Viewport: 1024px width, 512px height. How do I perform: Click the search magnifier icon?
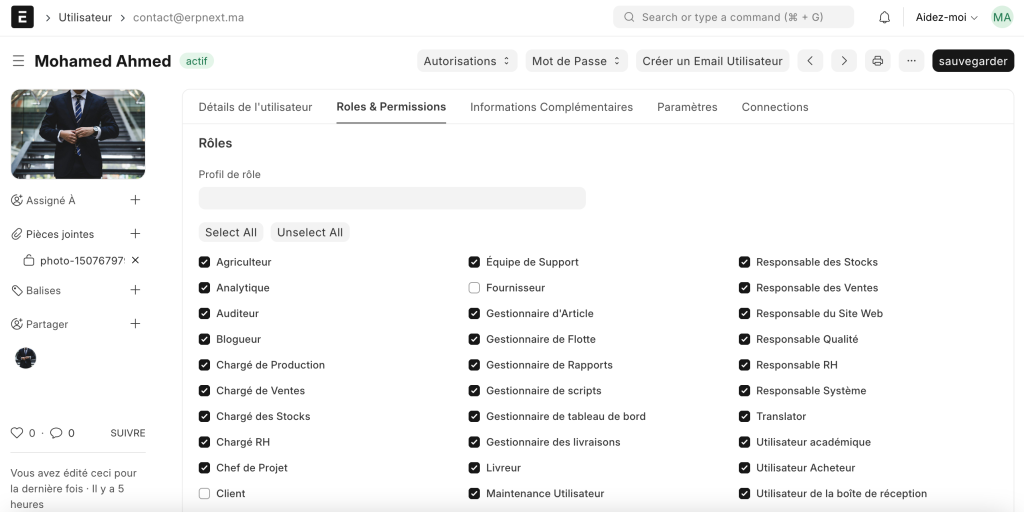[x=629, y=17]
